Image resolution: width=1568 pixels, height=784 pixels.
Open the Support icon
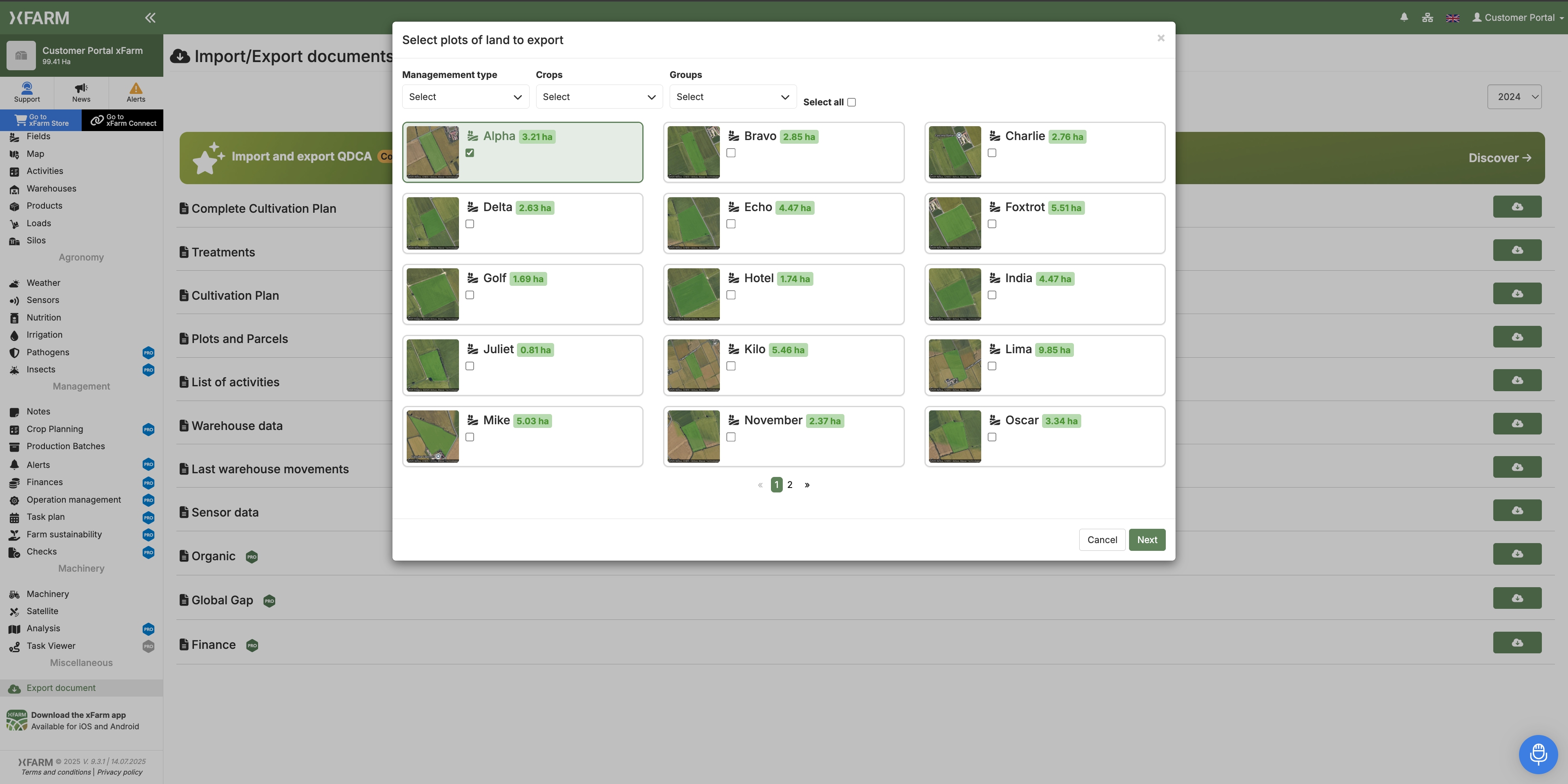[x=27, y=88]
